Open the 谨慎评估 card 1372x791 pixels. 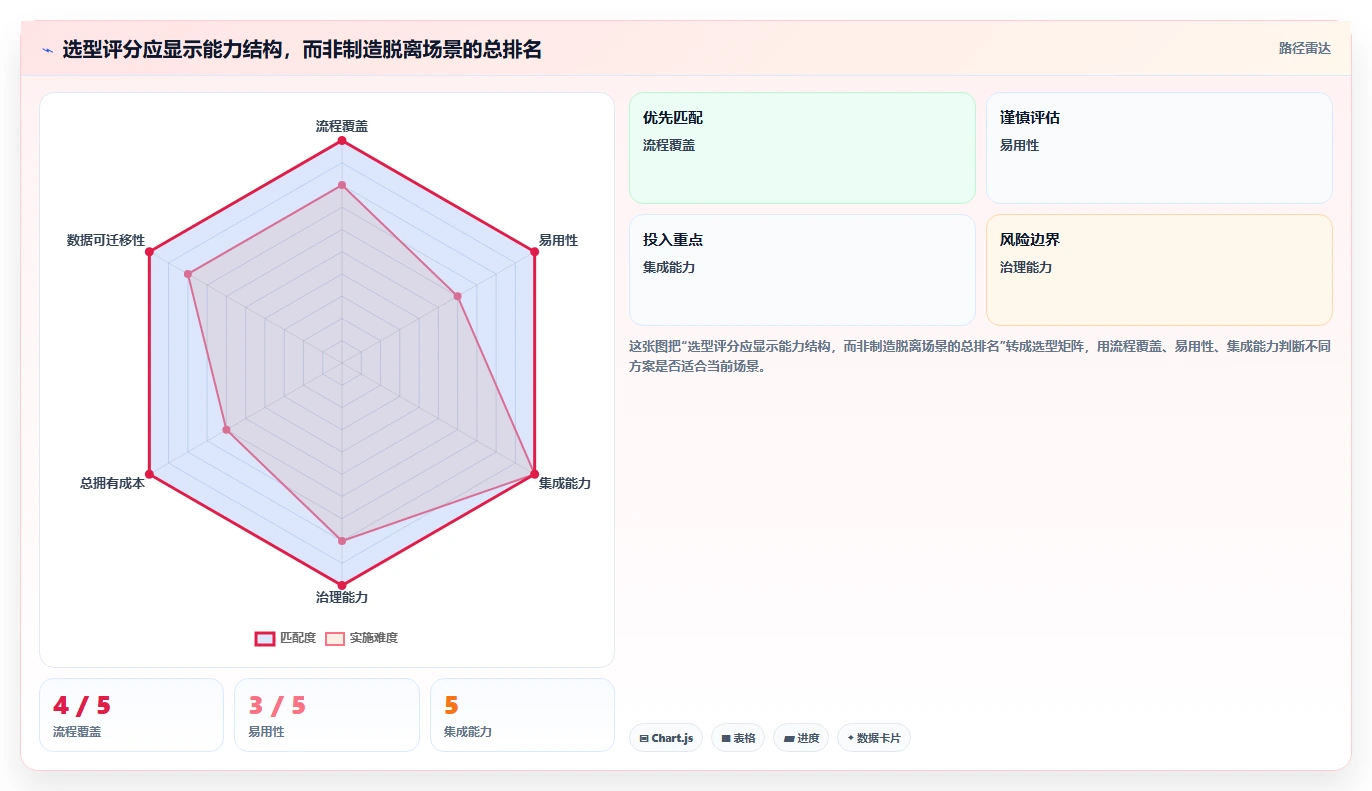(x=1159, y=148)
